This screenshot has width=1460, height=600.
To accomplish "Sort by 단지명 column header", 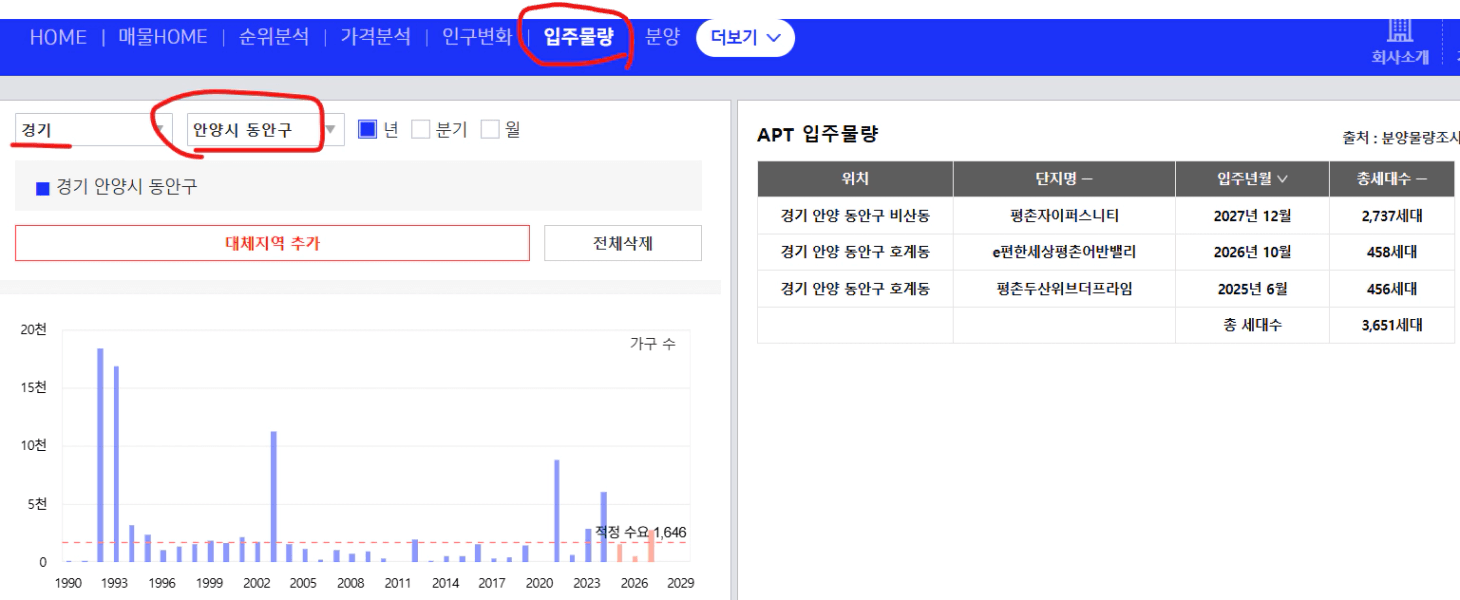I will pos(1064,179).
